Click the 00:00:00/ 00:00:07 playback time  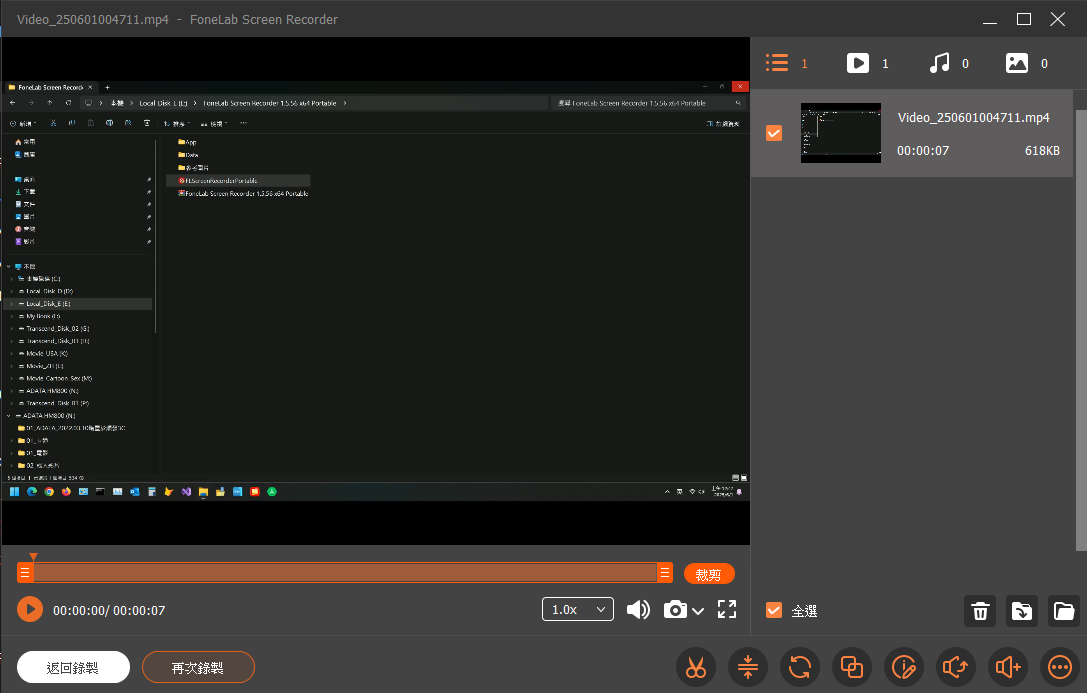click(x=109, y=611)
